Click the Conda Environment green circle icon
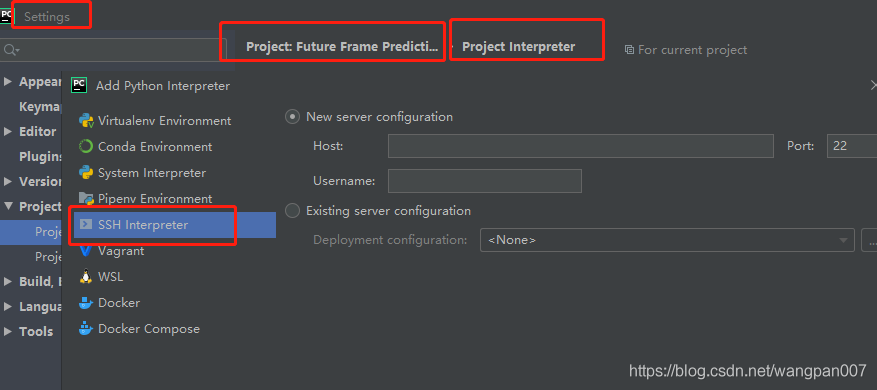The height and width of the screenshot is (390, 877). pyautogui.click(x=86, y=147)
